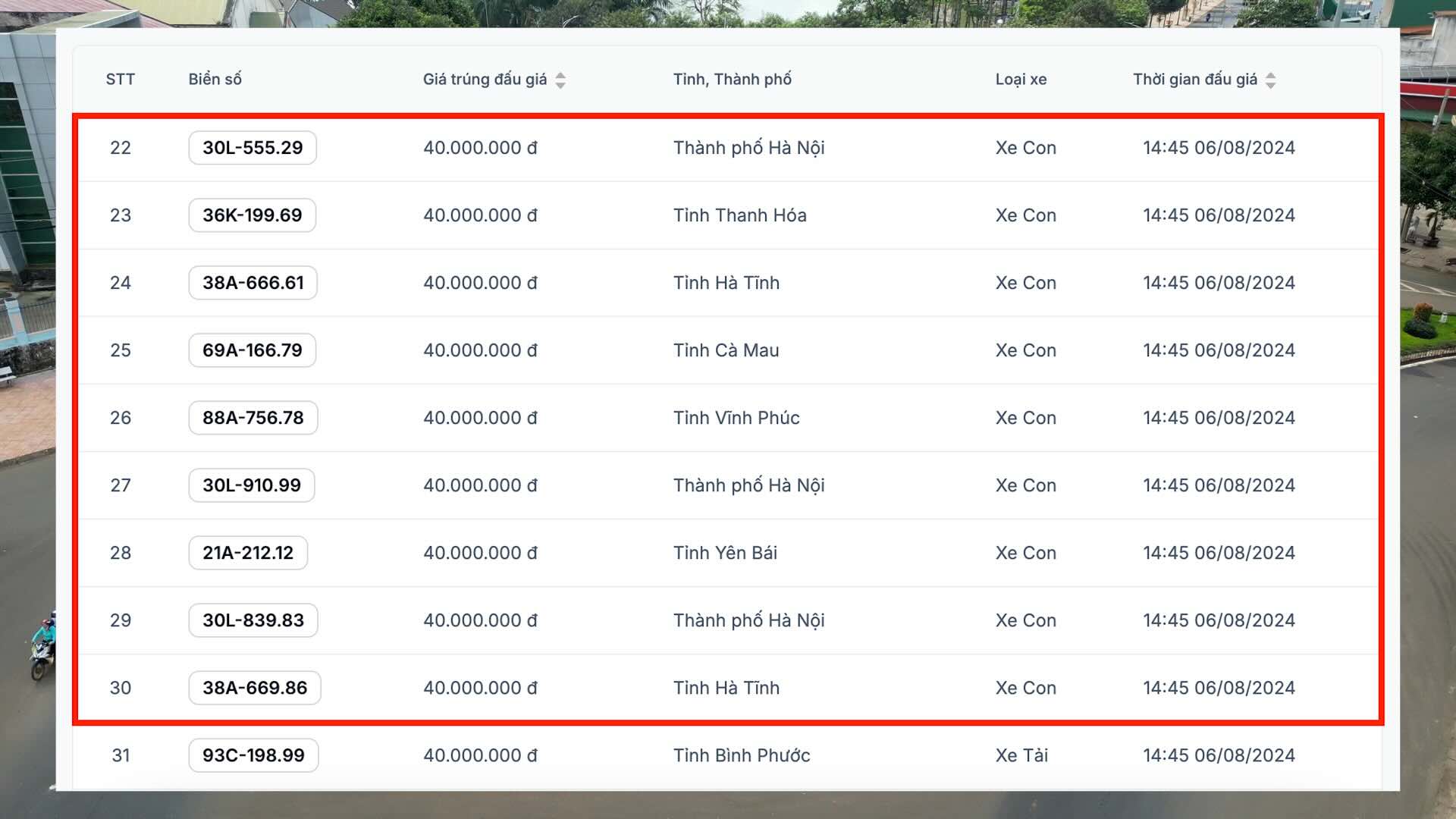Click plate badge 30L-910.99

pyautogui.click(x=251, y=485)
